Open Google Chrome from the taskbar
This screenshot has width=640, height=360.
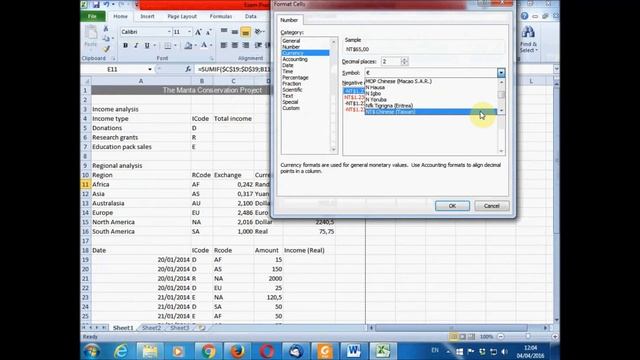click(208, 351)
